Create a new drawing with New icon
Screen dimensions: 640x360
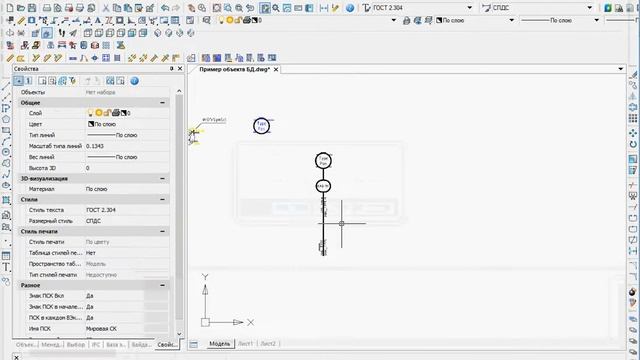(9, 8)
